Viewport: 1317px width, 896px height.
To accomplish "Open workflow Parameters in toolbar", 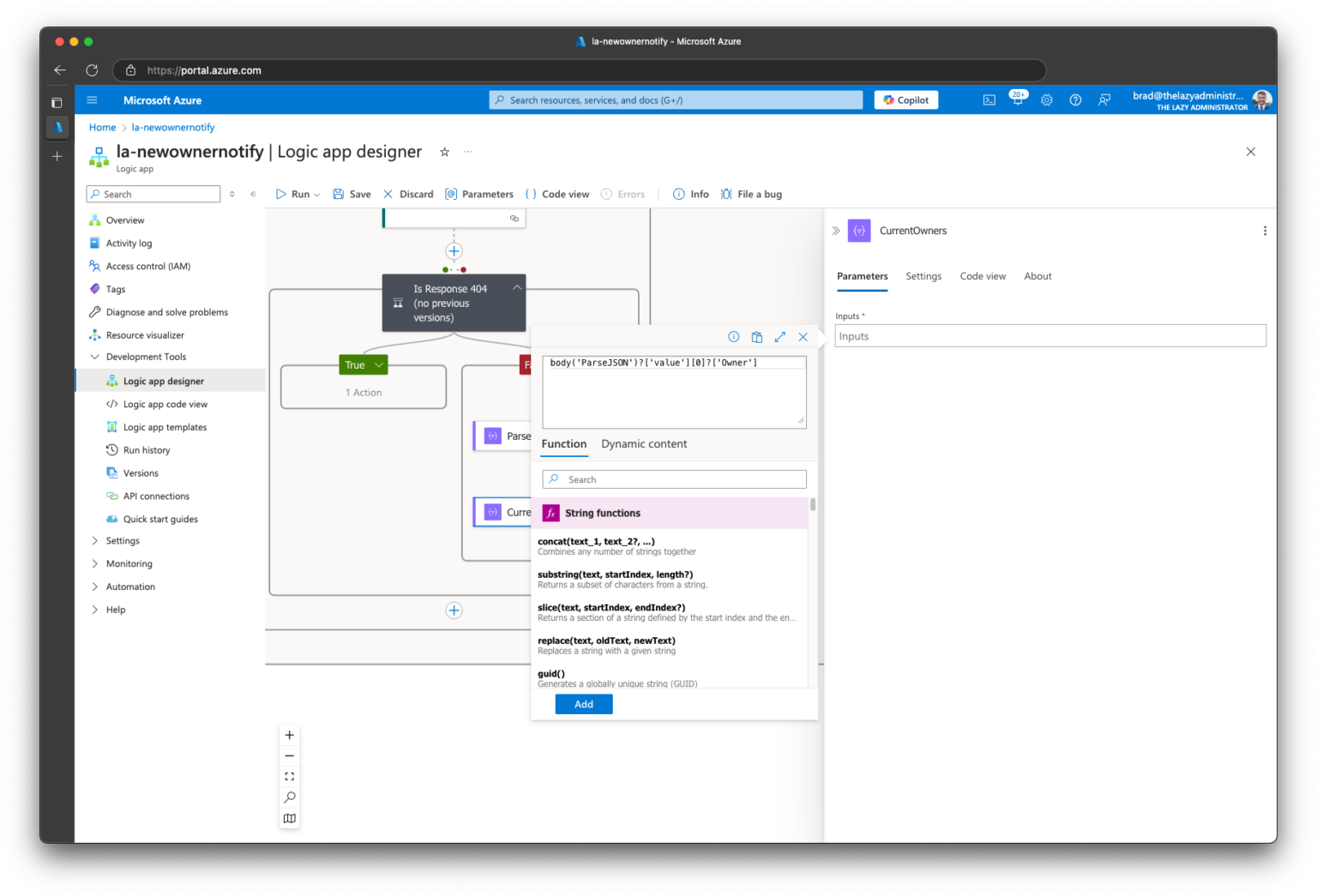I will click(479, 195).
